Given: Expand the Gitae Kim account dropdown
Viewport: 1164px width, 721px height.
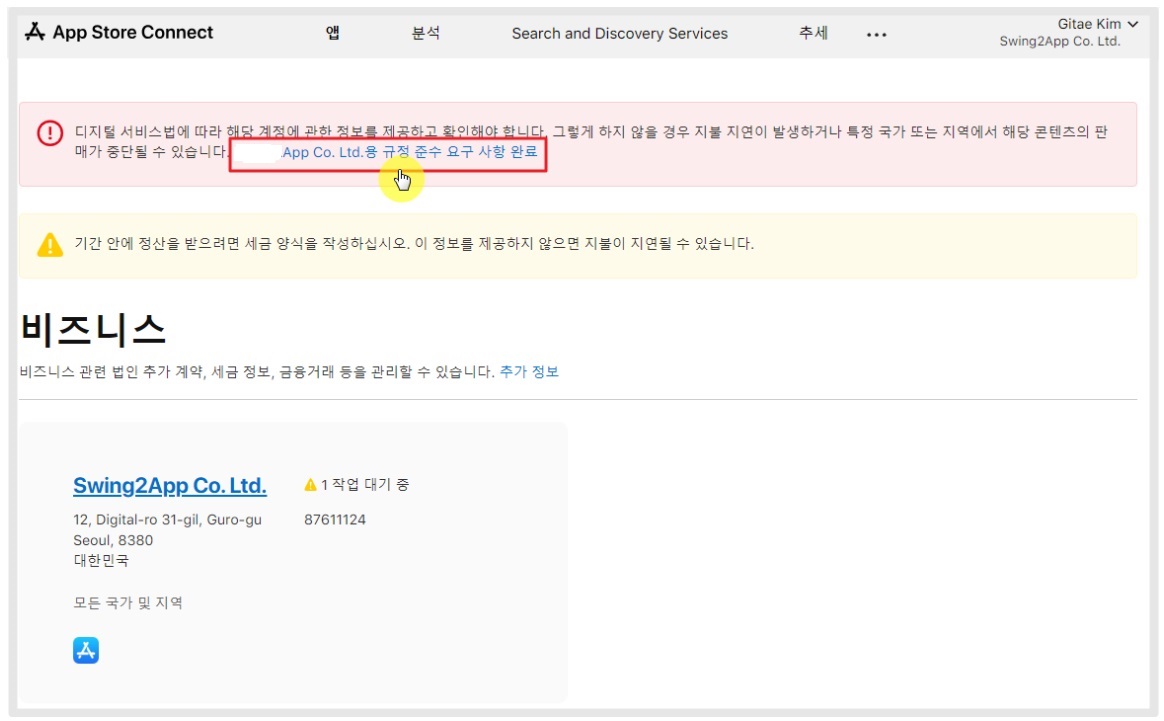Looking at the screenshot, I should (1097, 24).
